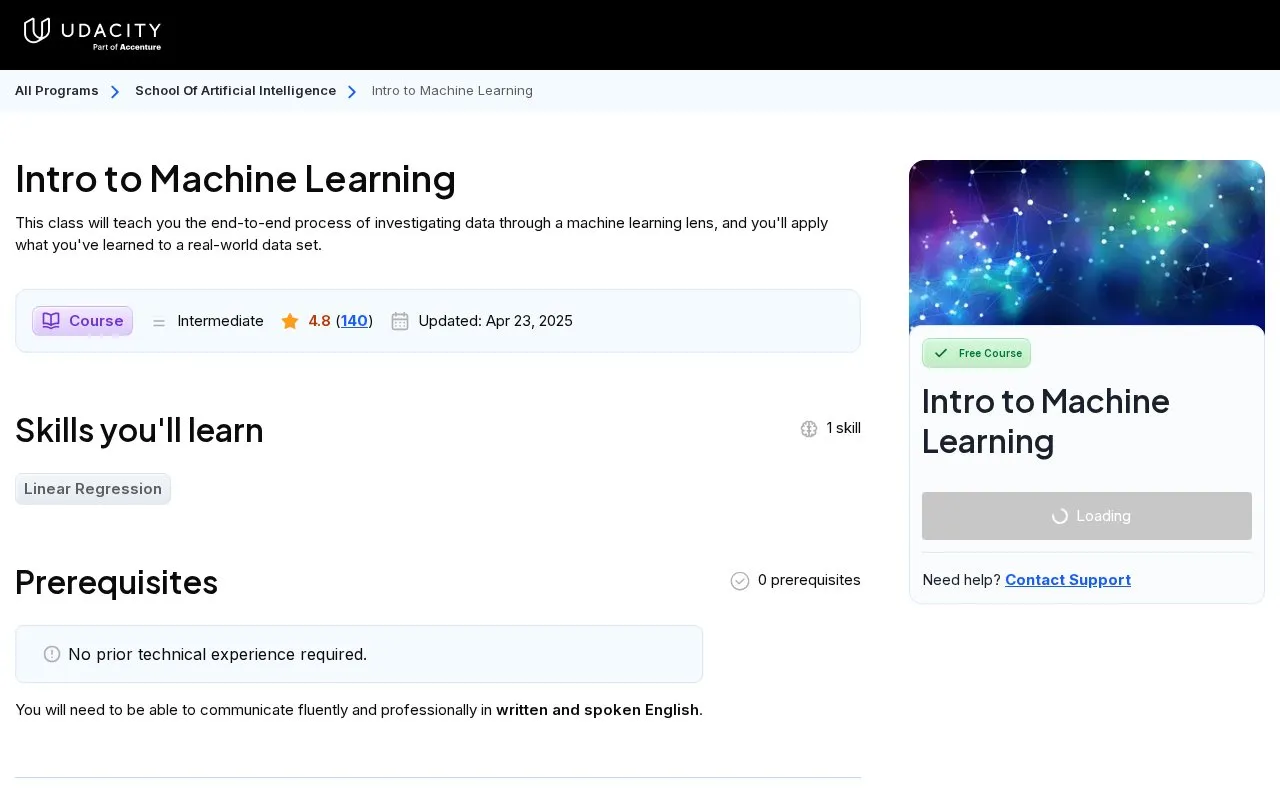
Task: Click the Intro to Machine Learning main page heading
Action: click(236, 179)
